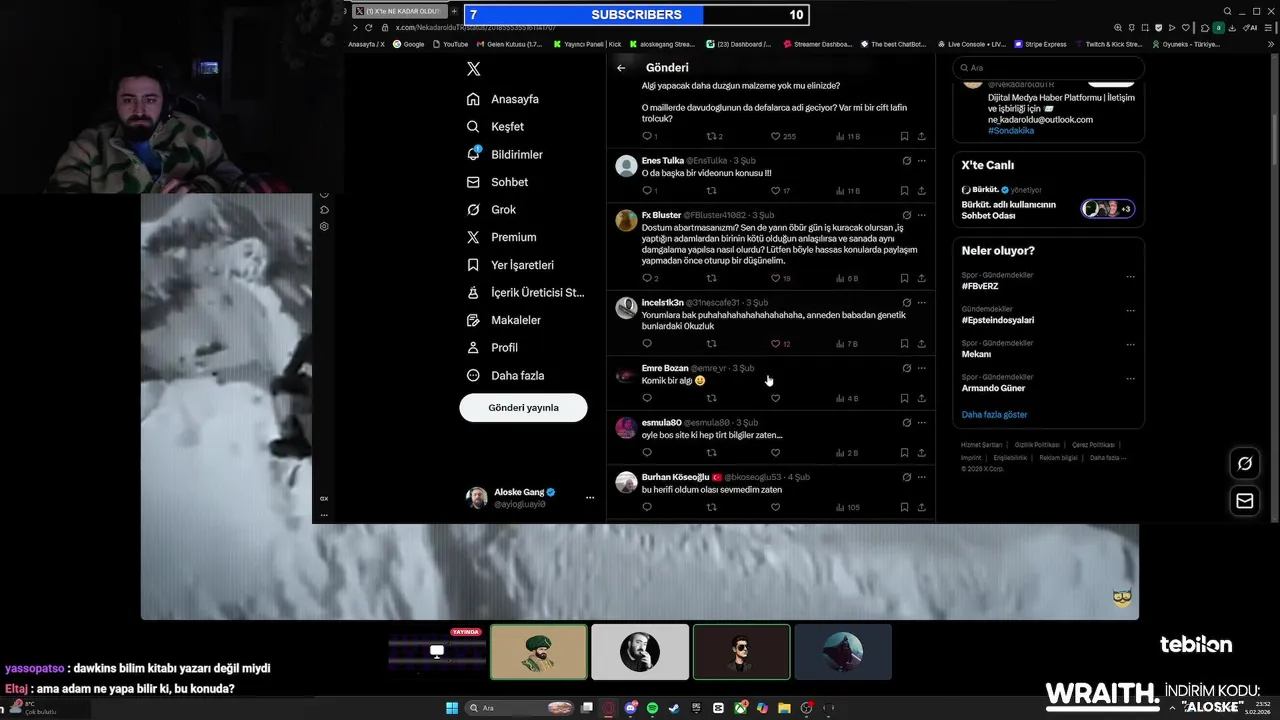Retweet Enes Tulka's tweet

pyautogui.click(x=712, y=190)
